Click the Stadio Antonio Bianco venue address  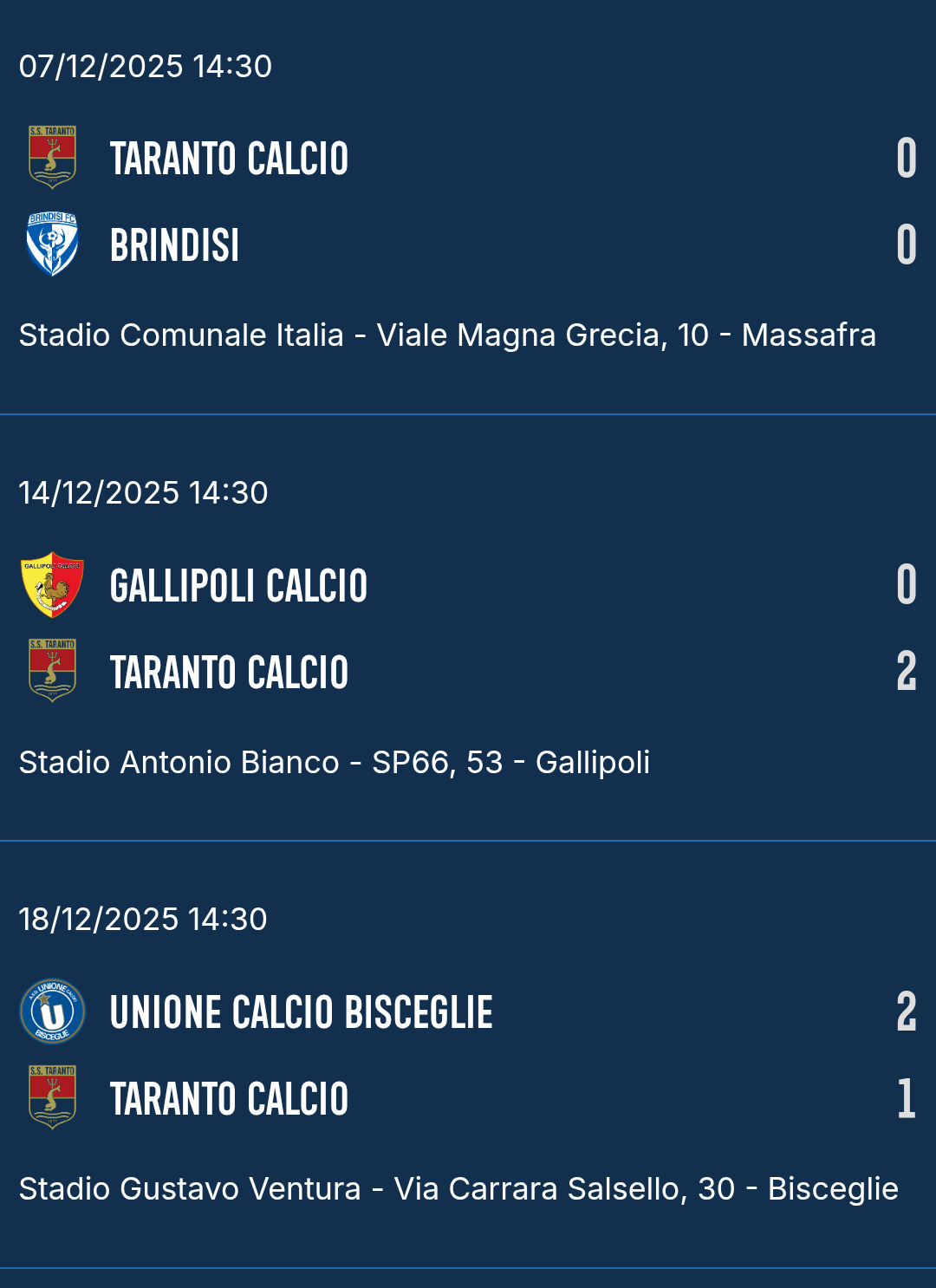(335, 762)
